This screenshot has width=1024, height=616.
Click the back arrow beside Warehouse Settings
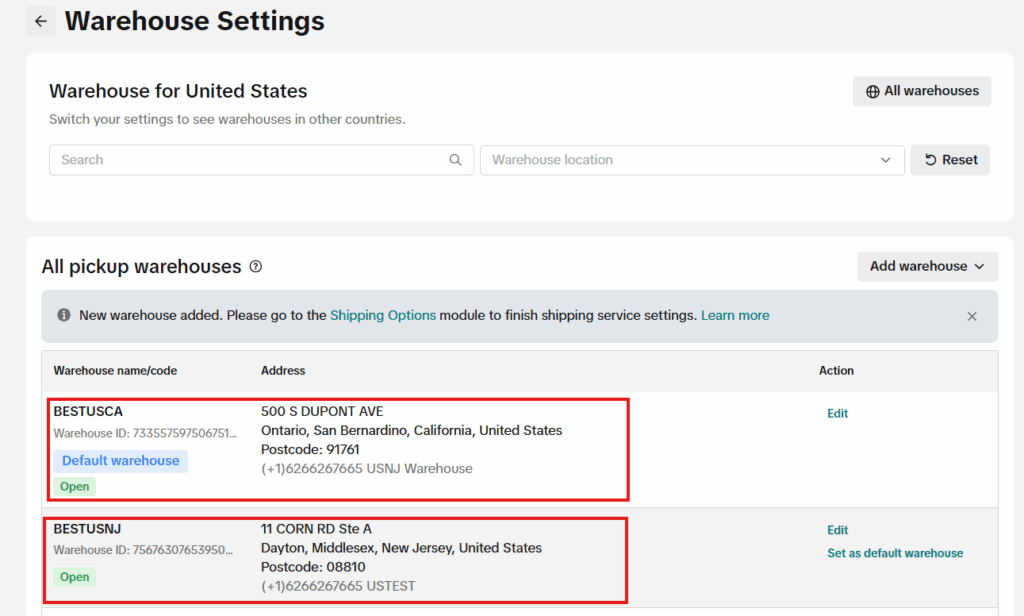pyautogui.click(x=41, y=21)
